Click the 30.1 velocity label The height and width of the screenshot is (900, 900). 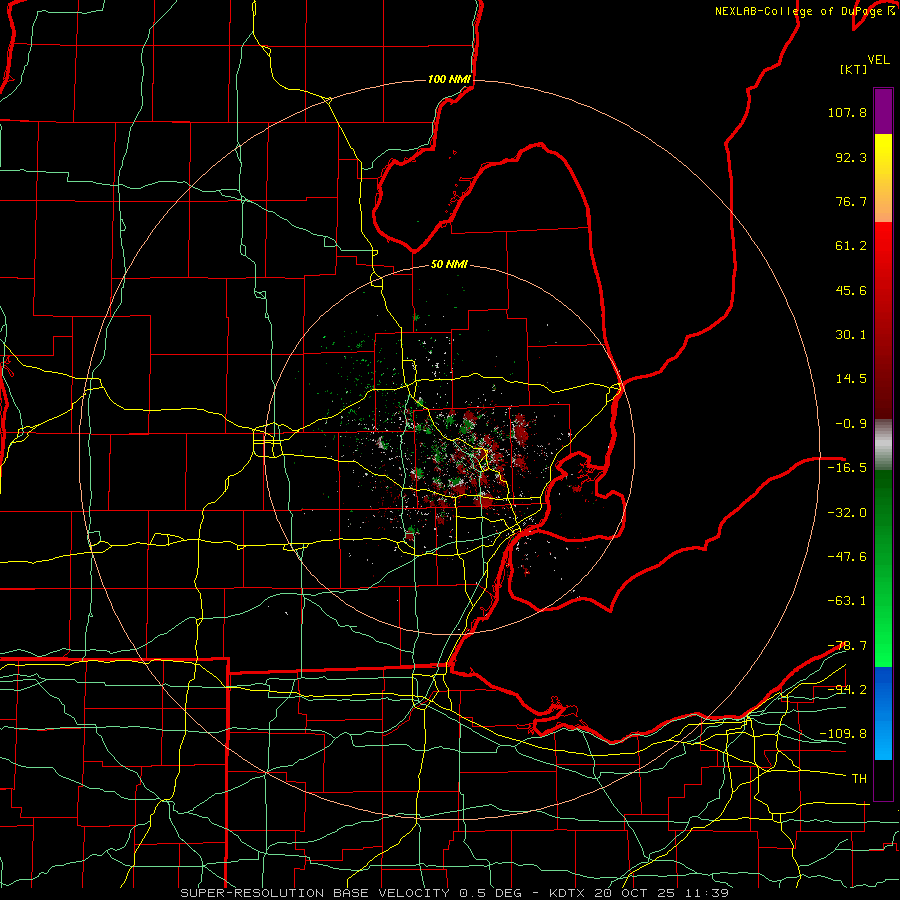pyautogui.click(x=851, y=335)
